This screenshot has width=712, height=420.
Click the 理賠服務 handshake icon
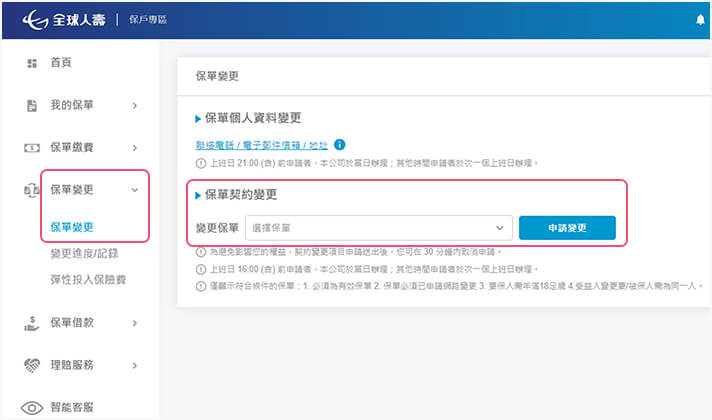[x=32, y=365]
